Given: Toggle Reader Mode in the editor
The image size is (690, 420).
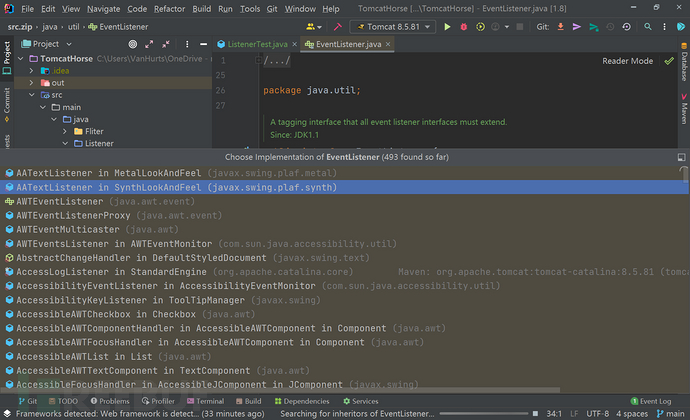Looking at the screenshot, I should pos(627,61).
